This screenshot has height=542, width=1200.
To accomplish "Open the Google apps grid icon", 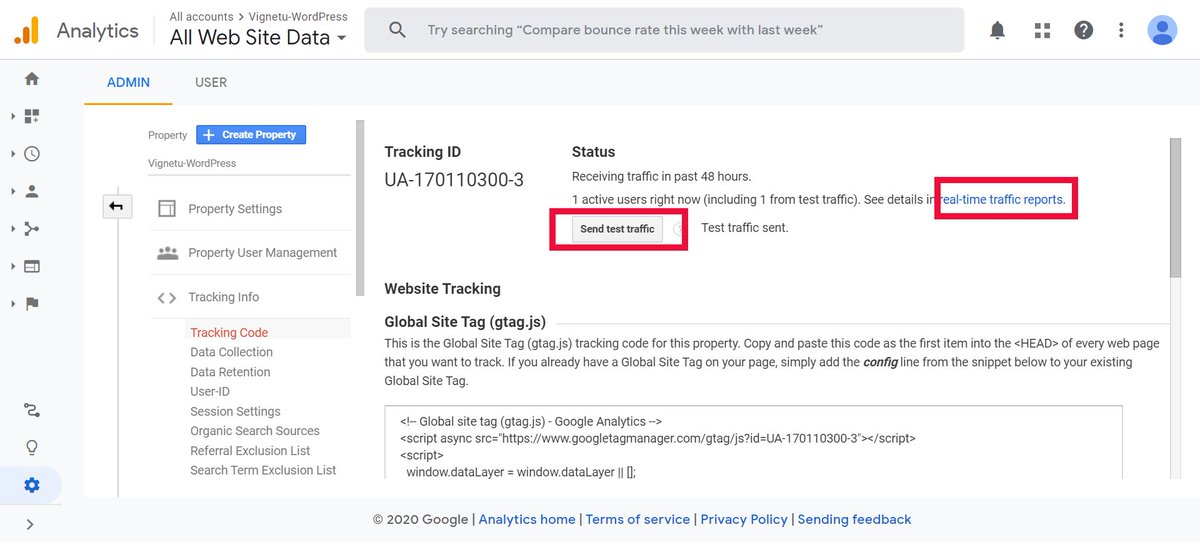I will coord(1042,30).
